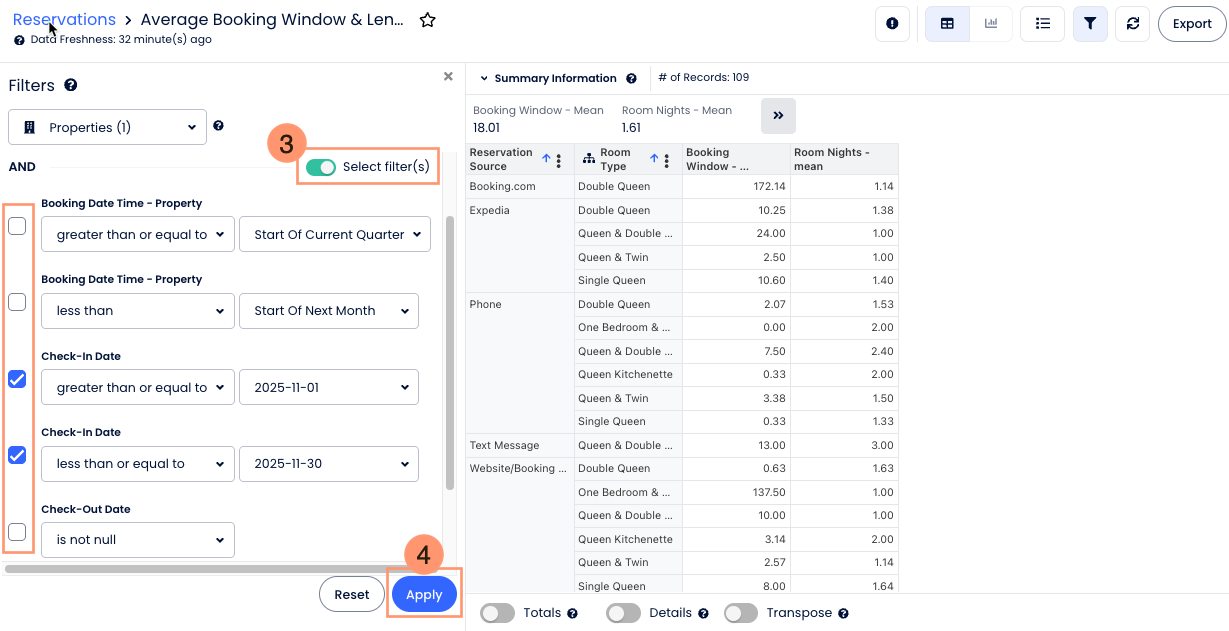Go to Reservations breadcrumb link
1229x631 pixels.
[64, 20]
